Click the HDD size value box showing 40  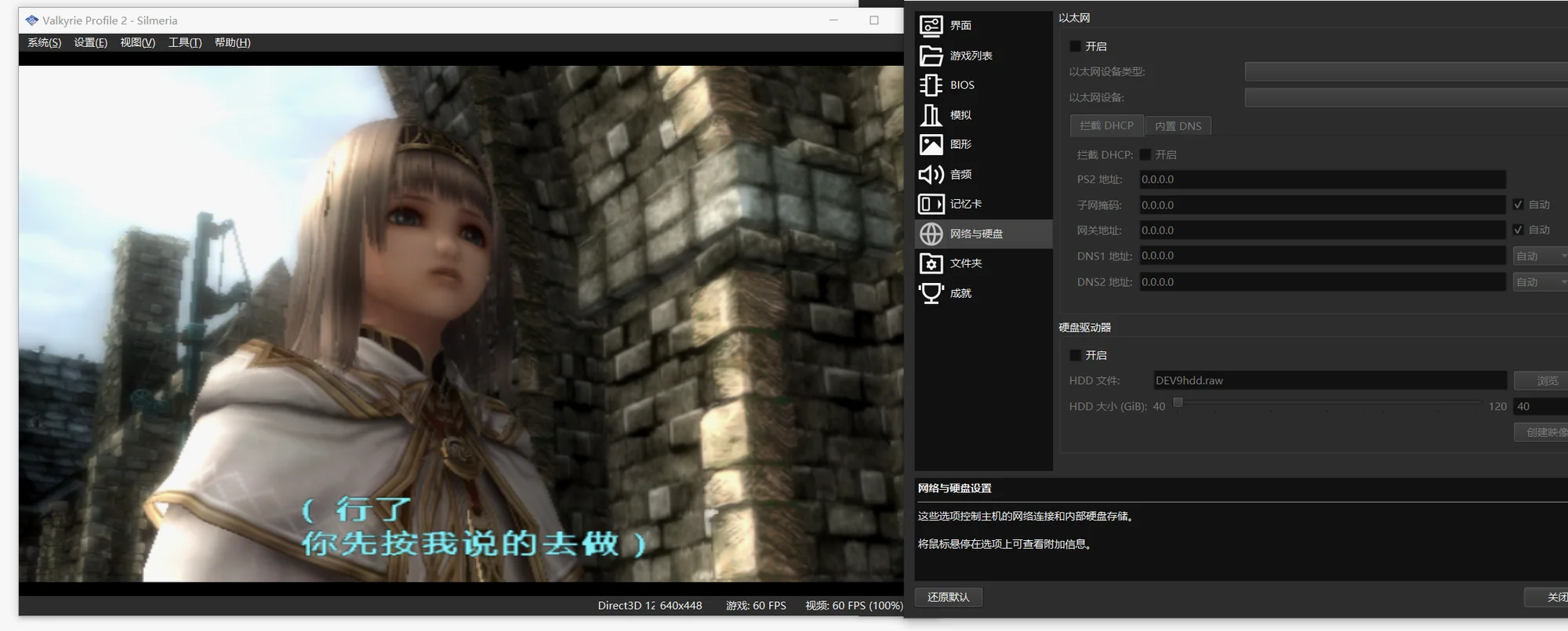[x=1541, y=407]
